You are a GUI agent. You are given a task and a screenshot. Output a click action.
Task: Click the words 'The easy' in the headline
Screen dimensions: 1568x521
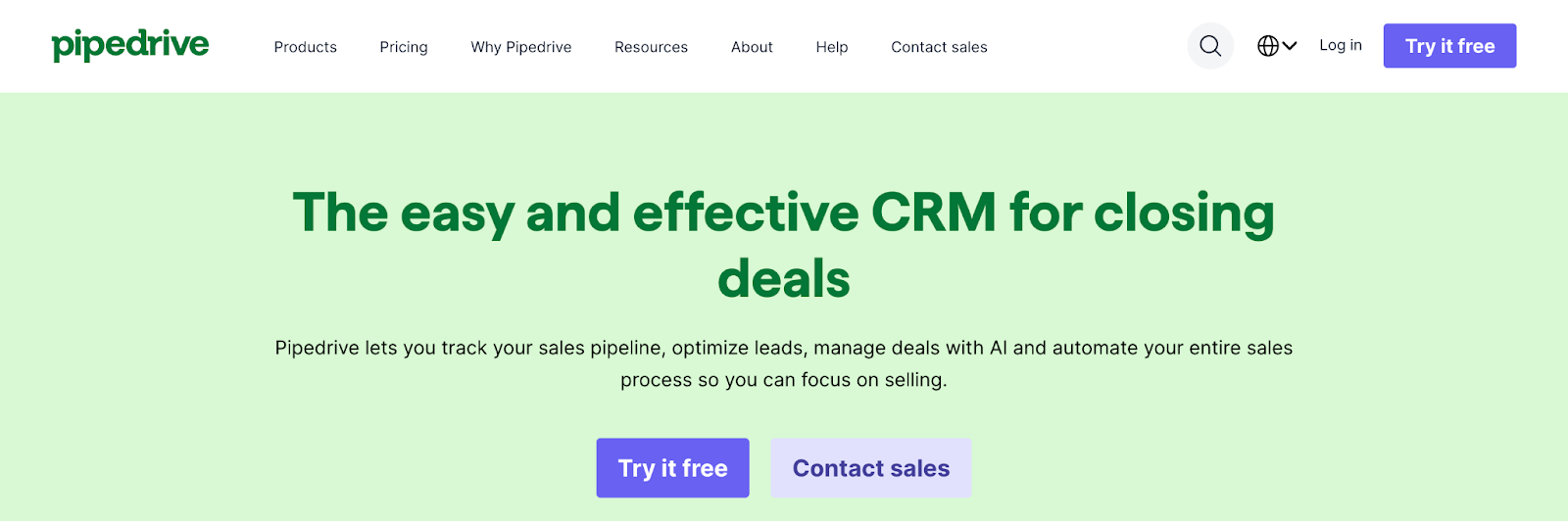point(402,213)
